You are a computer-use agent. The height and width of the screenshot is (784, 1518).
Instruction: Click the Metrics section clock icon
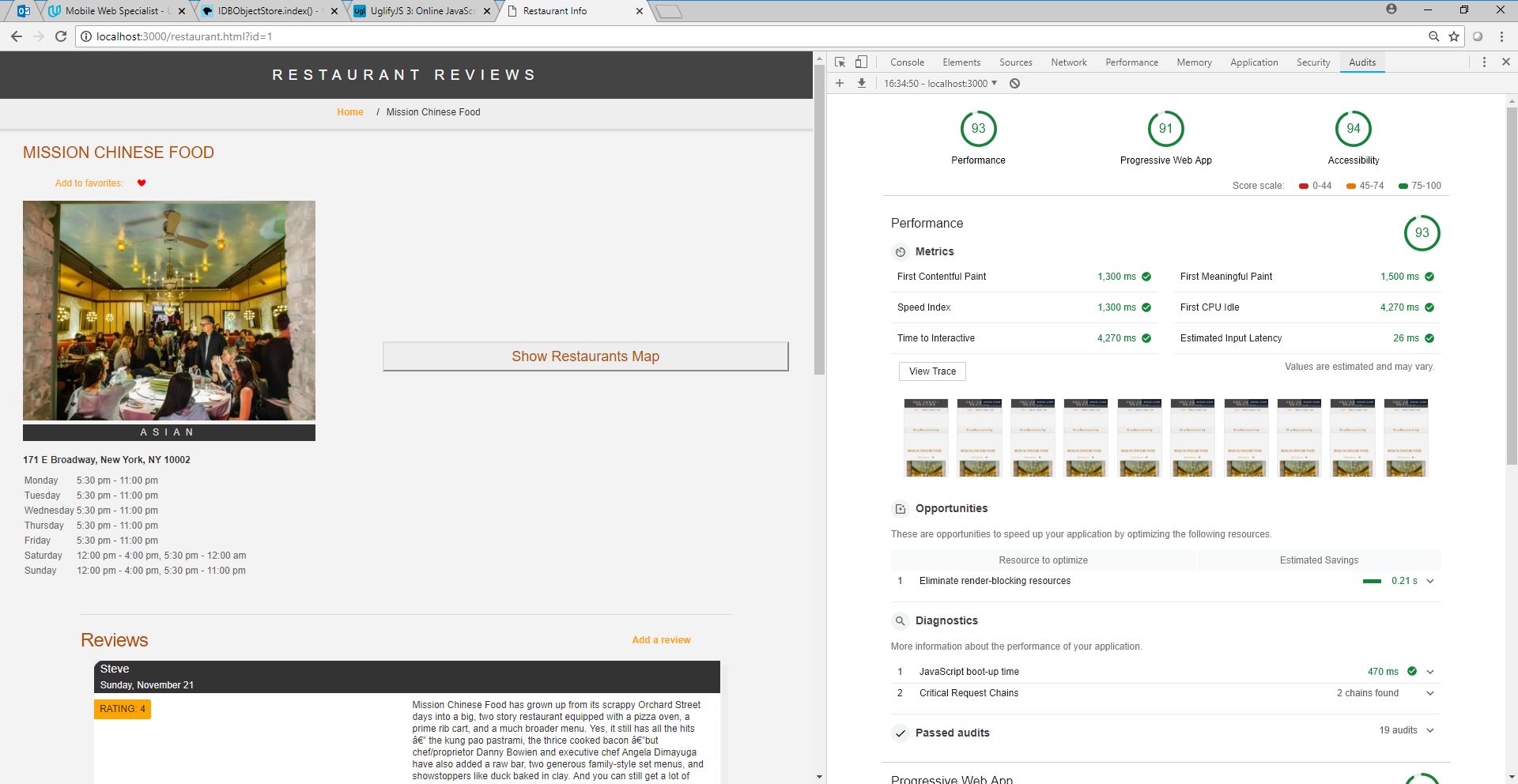(x=900, y=252)
